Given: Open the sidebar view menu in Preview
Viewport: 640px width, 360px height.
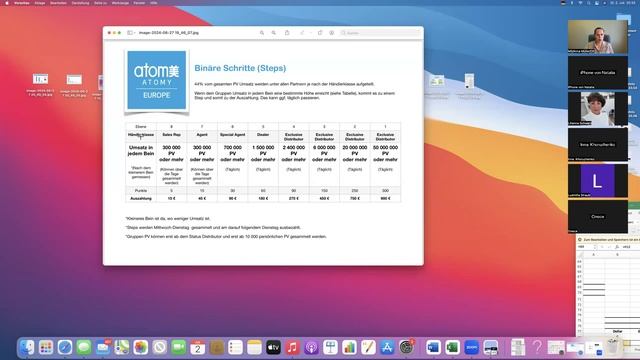Looking at the screenshot, I should click(x=131, y=33).
